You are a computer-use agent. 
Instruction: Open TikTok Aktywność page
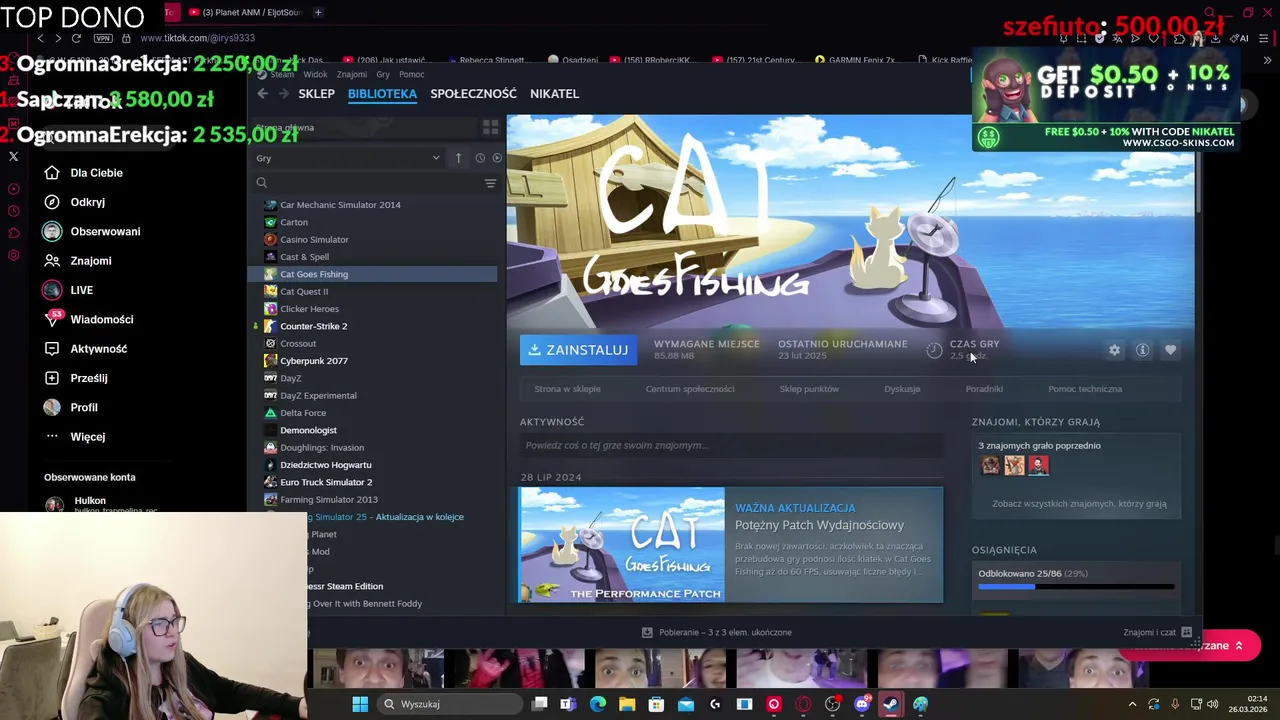coord(85,349)
